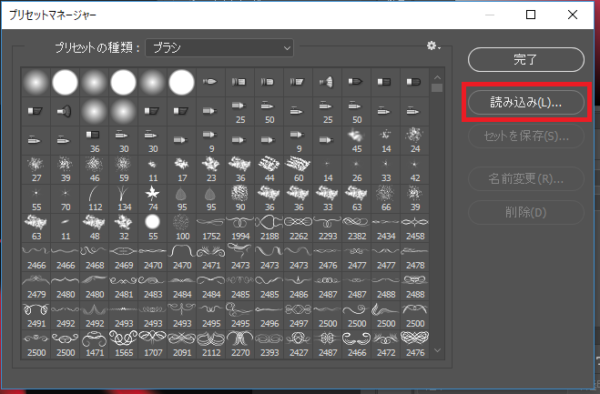Select the ornament brush labeled 2270
600x394 pixels.
tap(240, 344)
